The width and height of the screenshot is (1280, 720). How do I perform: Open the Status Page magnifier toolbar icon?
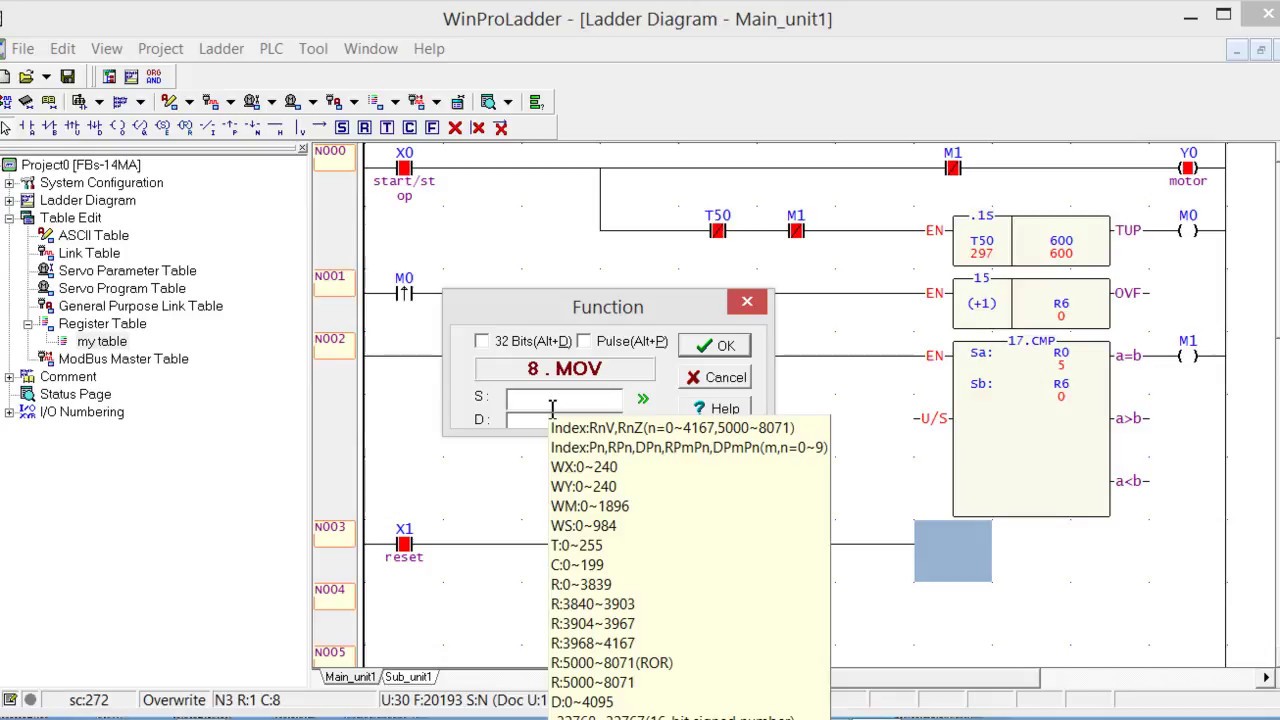pyautogui.click(x=488, y=101)
